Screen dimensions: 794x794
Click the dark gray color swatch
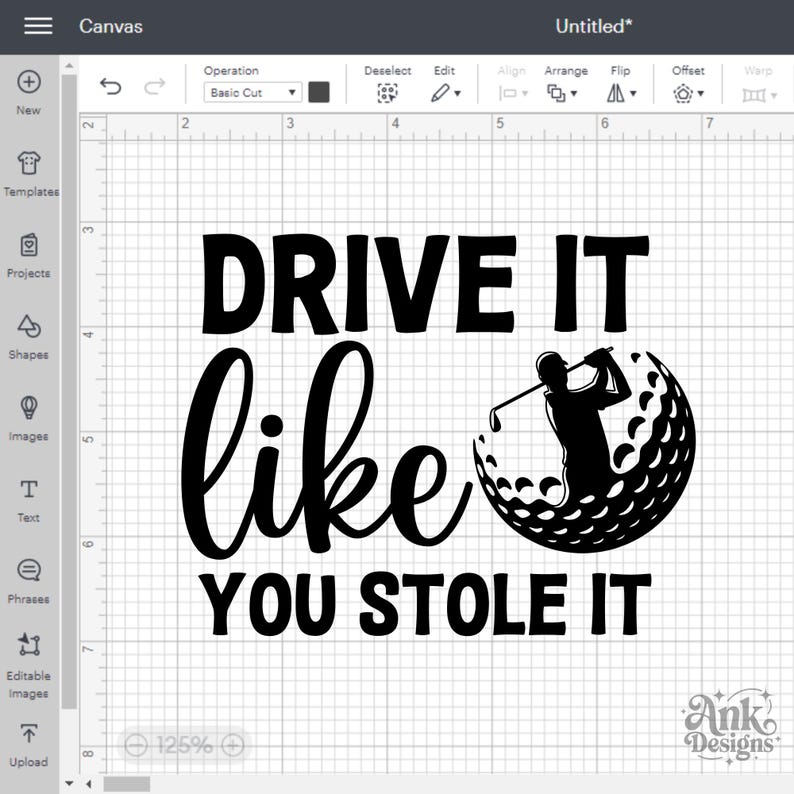click(319, 92)
